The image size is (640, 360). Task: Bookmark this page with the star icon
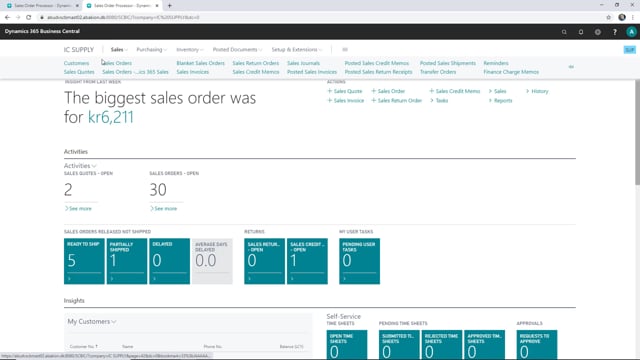coord(609,17)
